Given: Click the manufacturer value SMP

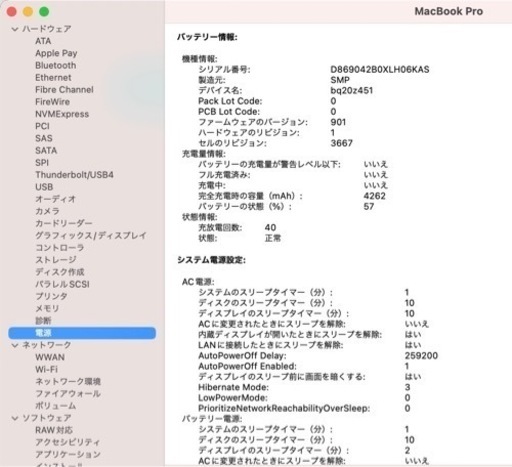Looking at the screenshot, I should pyautogui.click(x=340, y=80).
